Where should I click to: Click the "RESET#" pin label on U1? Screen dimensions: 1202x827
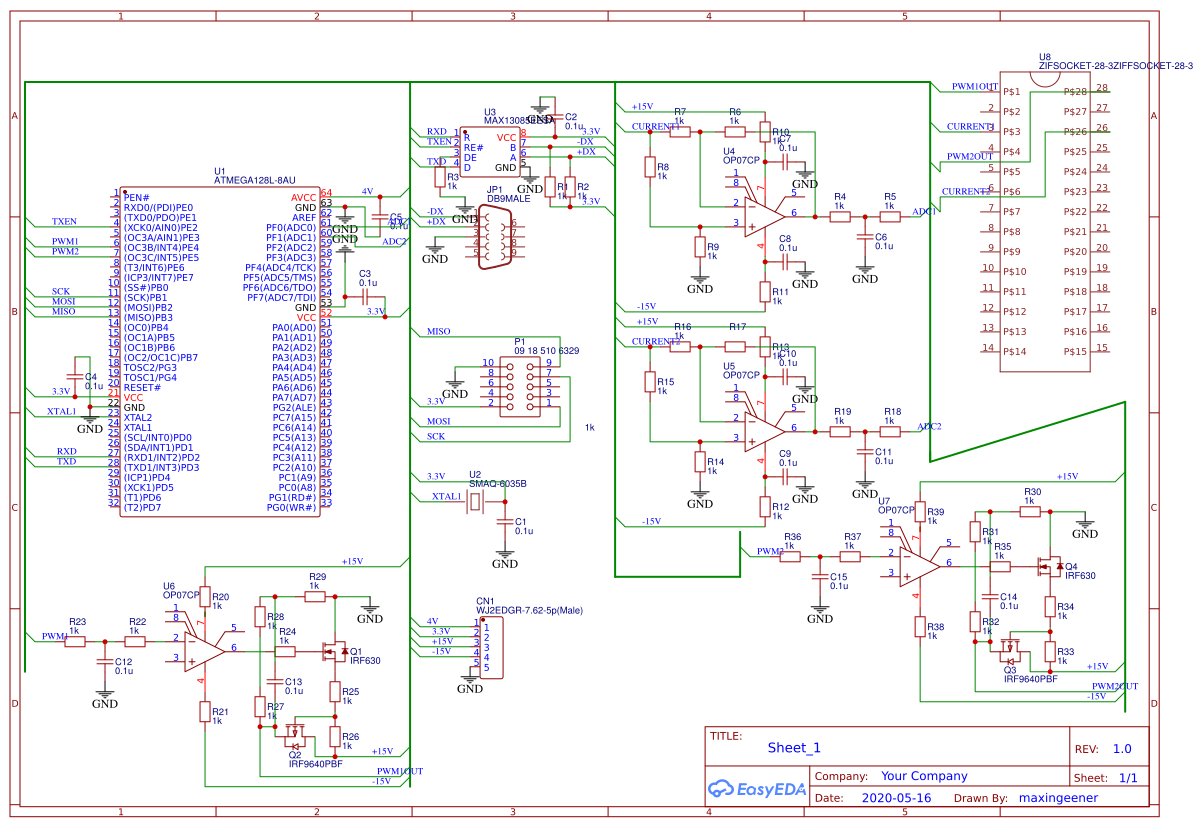pyautogui.click(x=142, y=387)
